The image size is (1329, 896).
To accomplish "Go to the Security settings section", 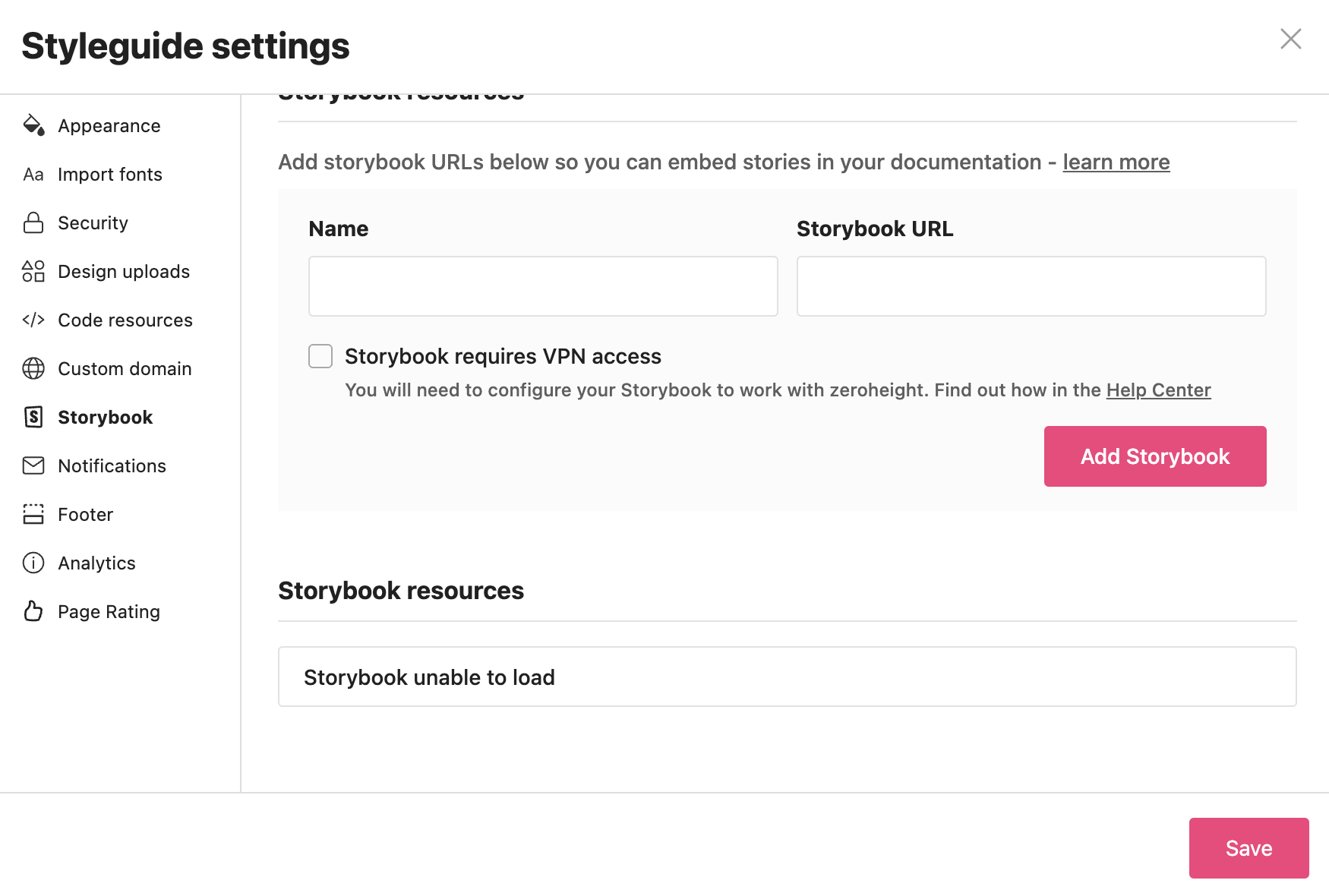I will [x=93, y=222].
